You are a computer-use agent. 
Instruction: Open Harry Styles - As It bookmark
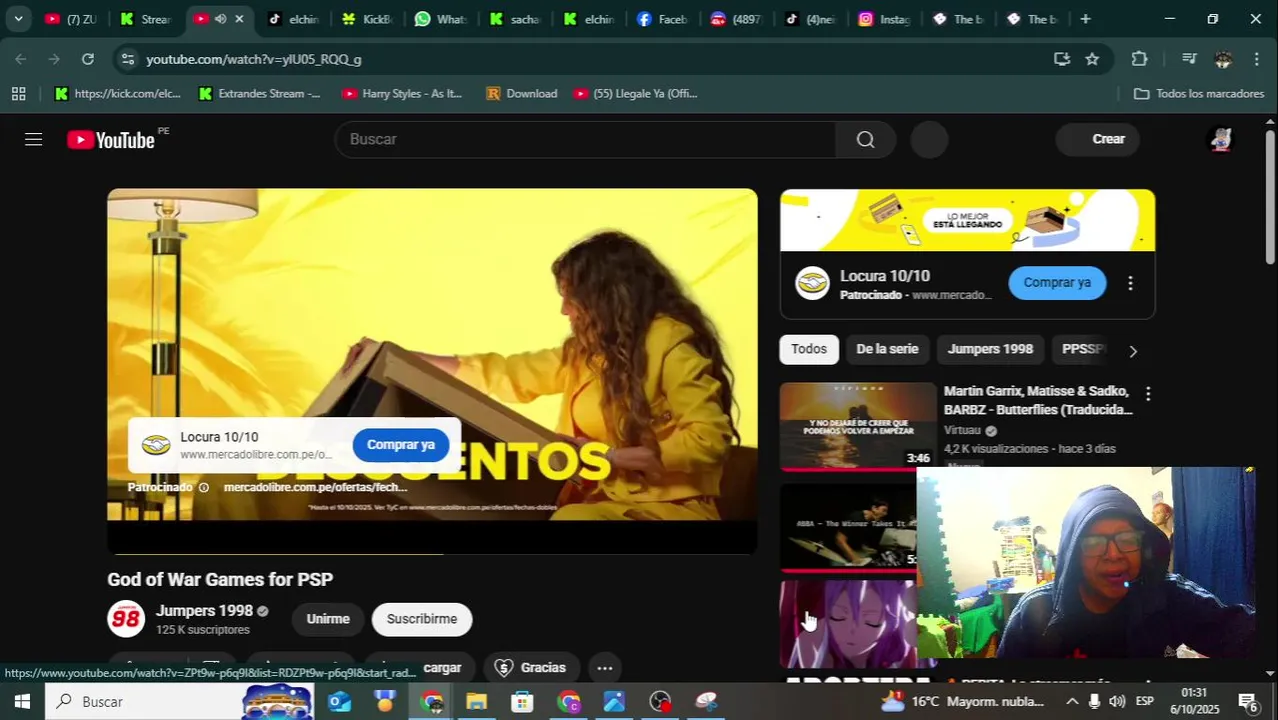[x=402, y=93]
